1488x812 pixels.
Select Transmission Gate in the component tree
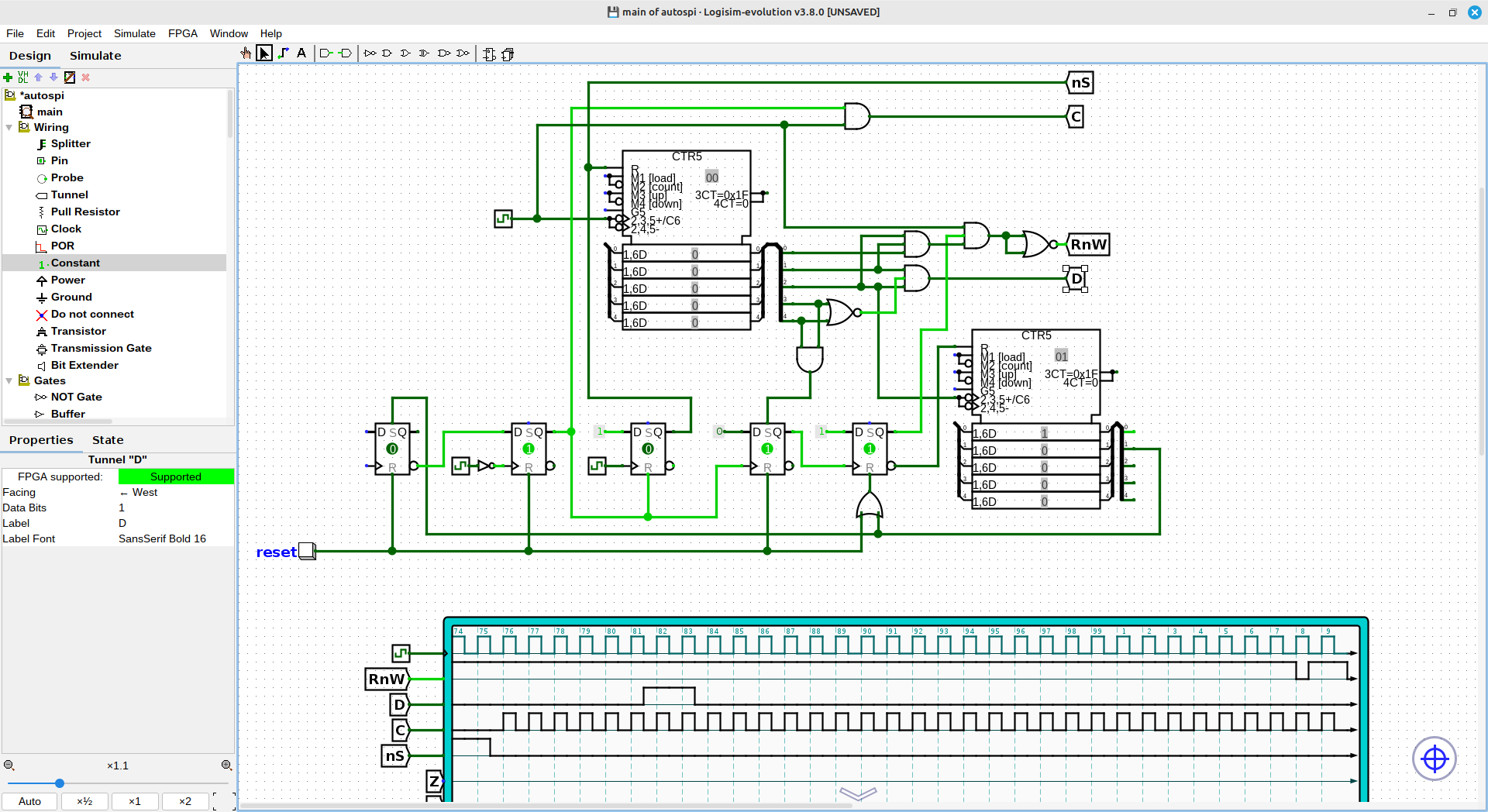point(101,348)
